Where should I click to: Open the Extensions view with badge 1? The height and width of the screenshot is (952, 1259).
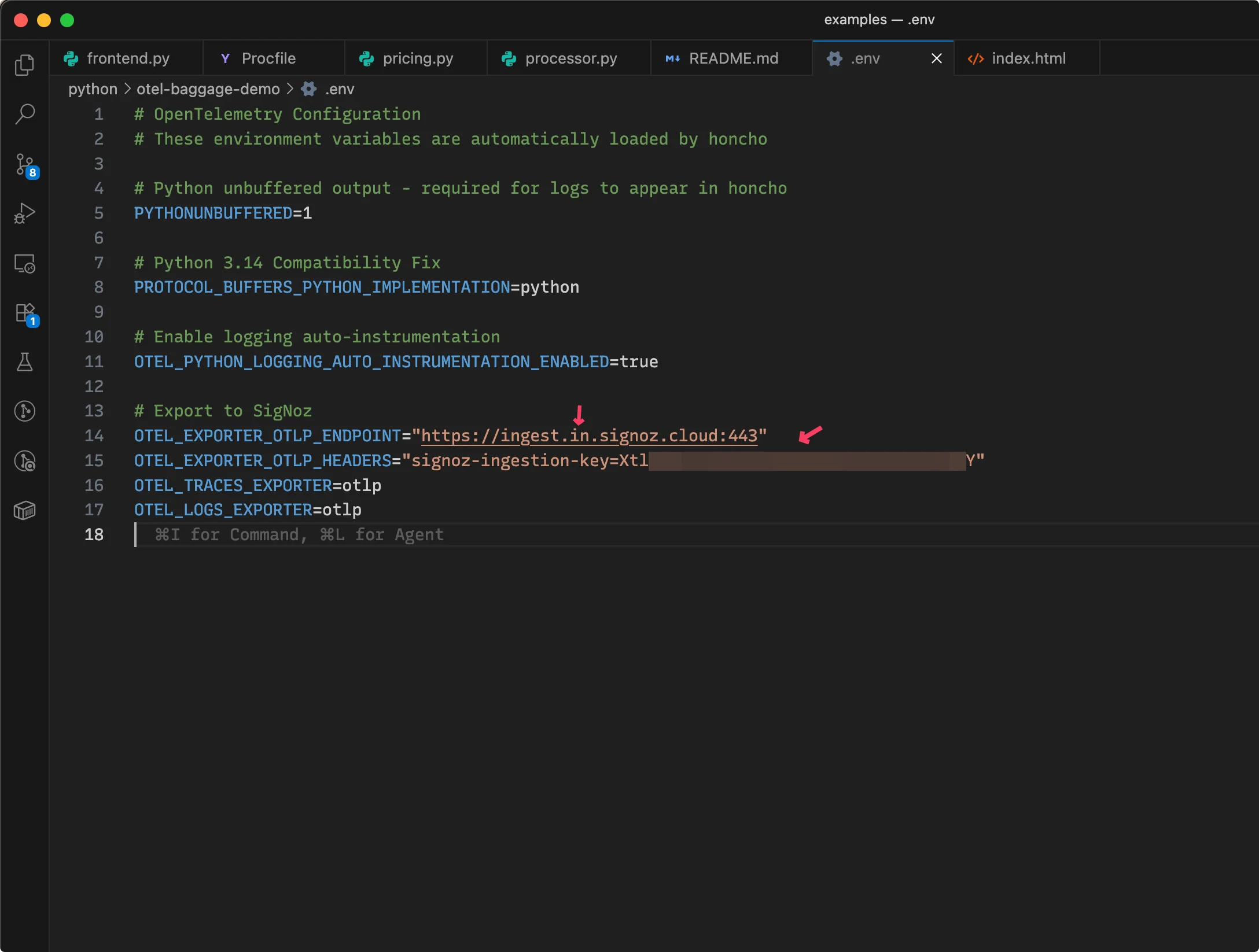(x=24, y=313)
